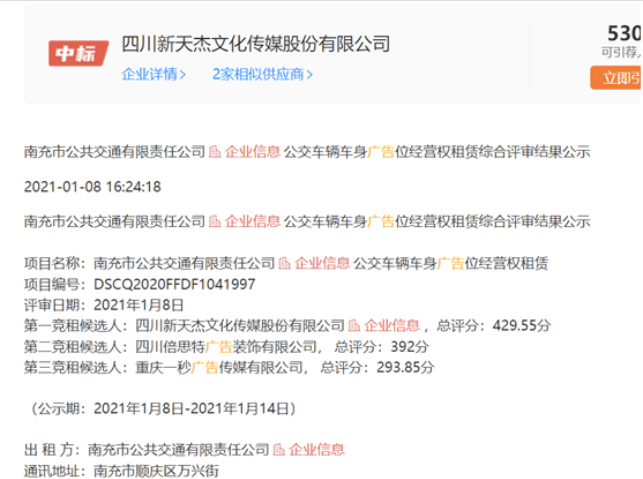Viewport: 643px width, 479px height.
Task: Click score 392分
Action: click(x=410, y=347)
